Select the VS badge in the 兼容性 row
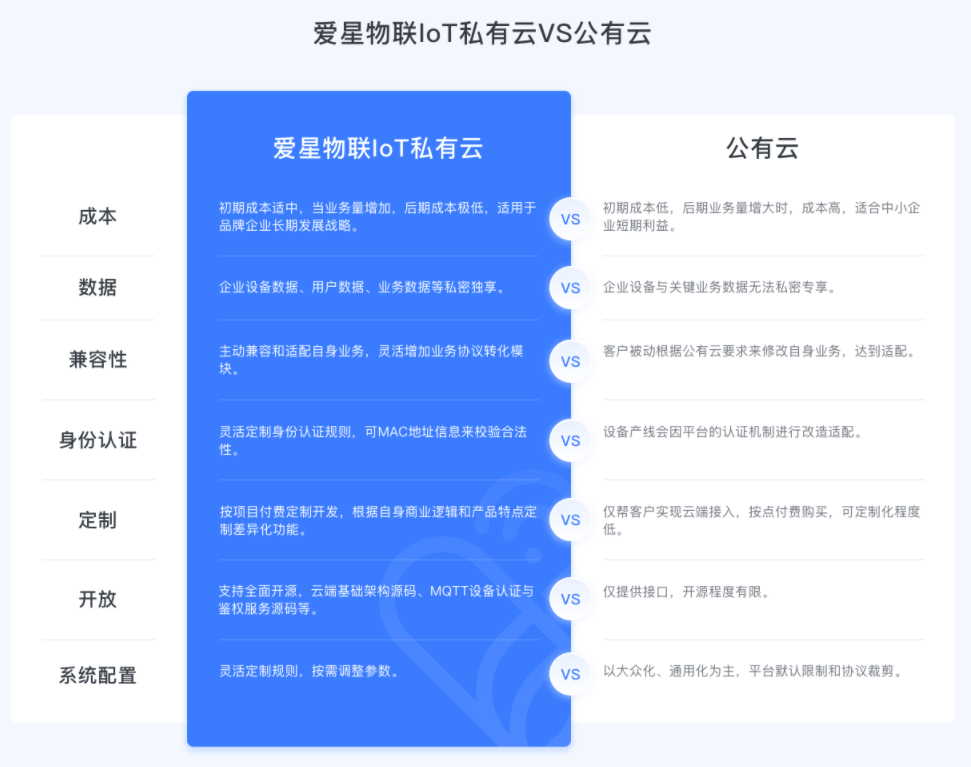The width and height of the screenshot is (971, 767). 570,362
